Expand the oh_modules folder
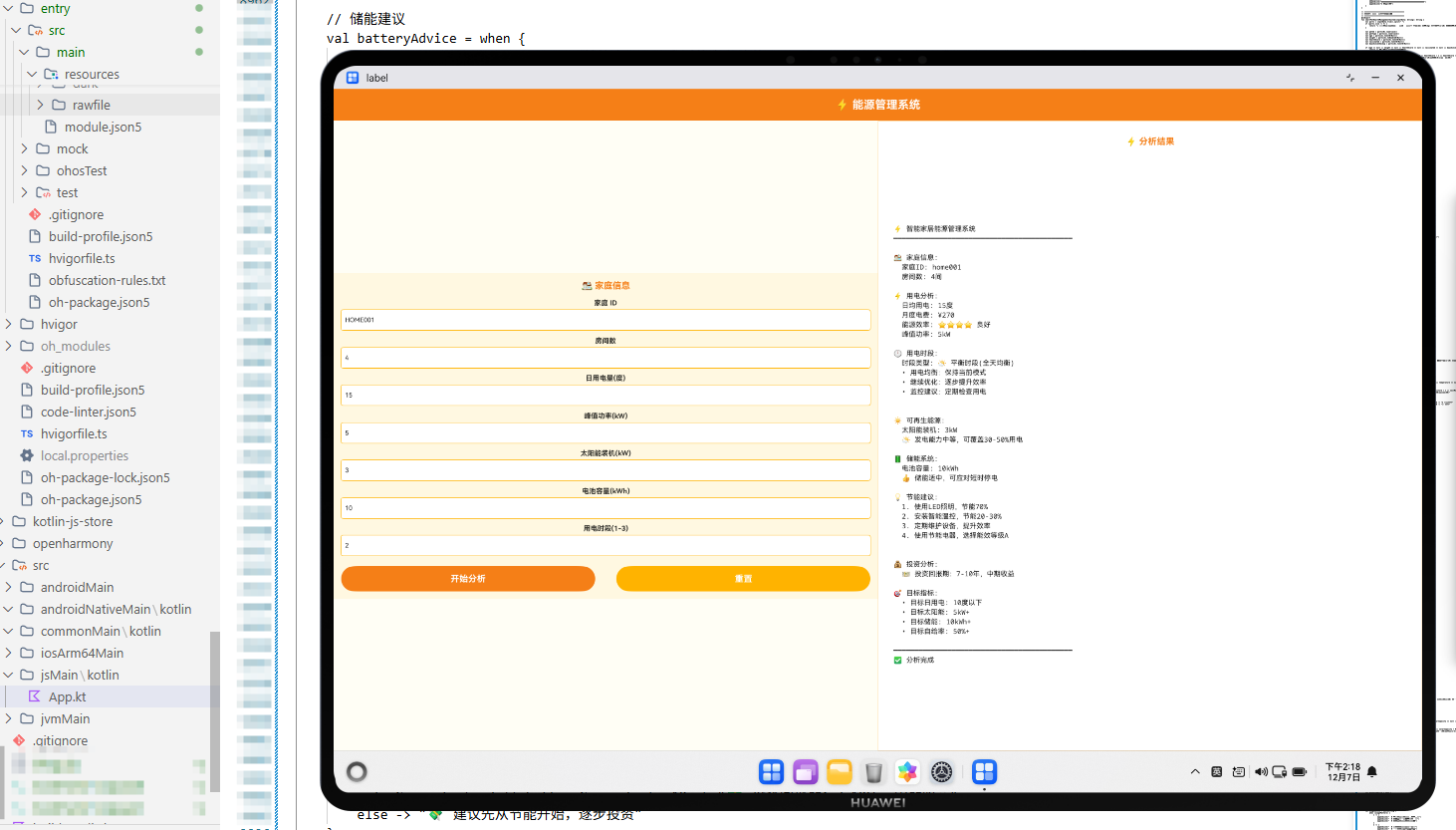 [8, 346]
